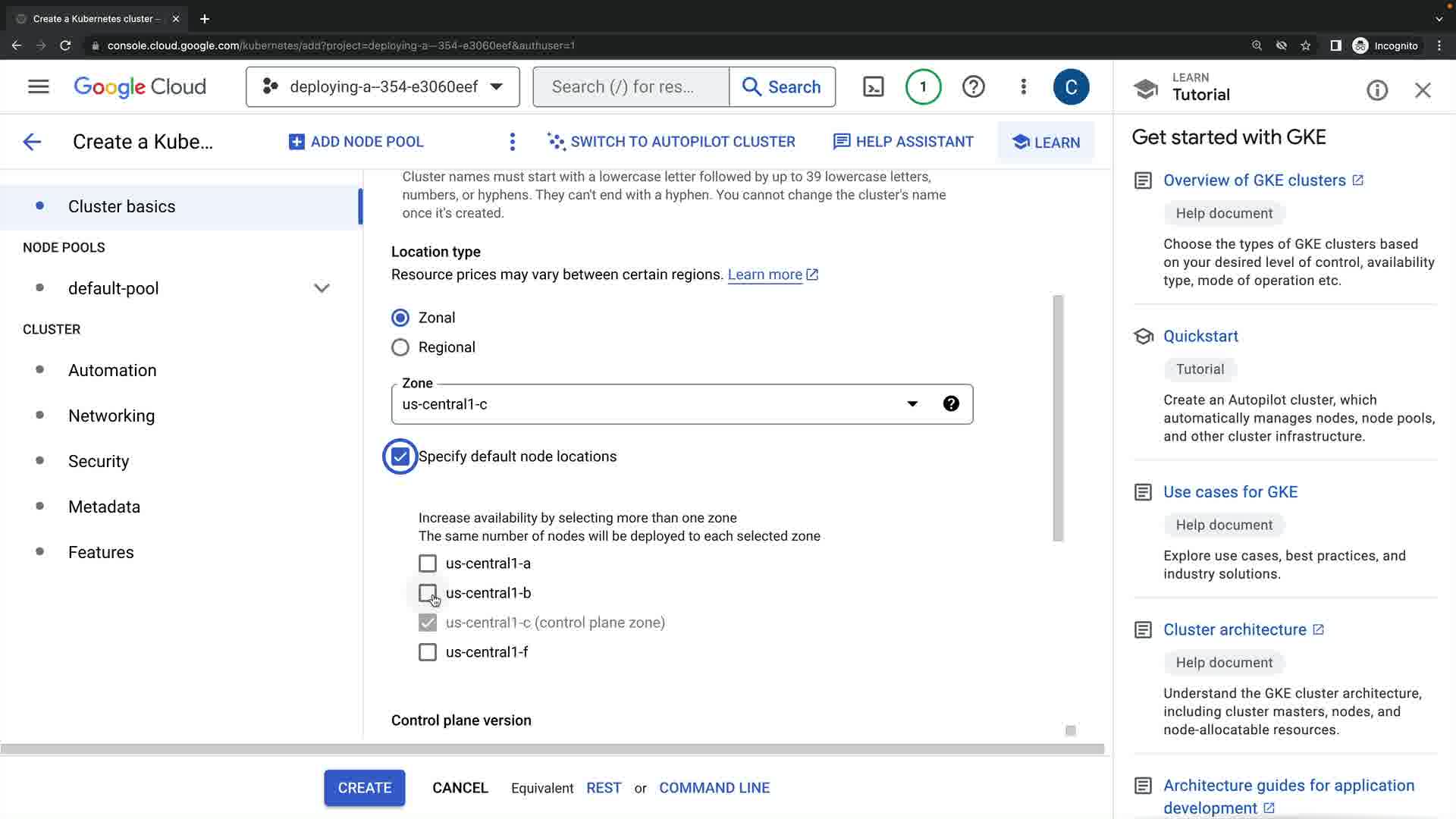The image size is (1456, 819).
Task: Click the Zone field help icon
Action: coord(951,404)
